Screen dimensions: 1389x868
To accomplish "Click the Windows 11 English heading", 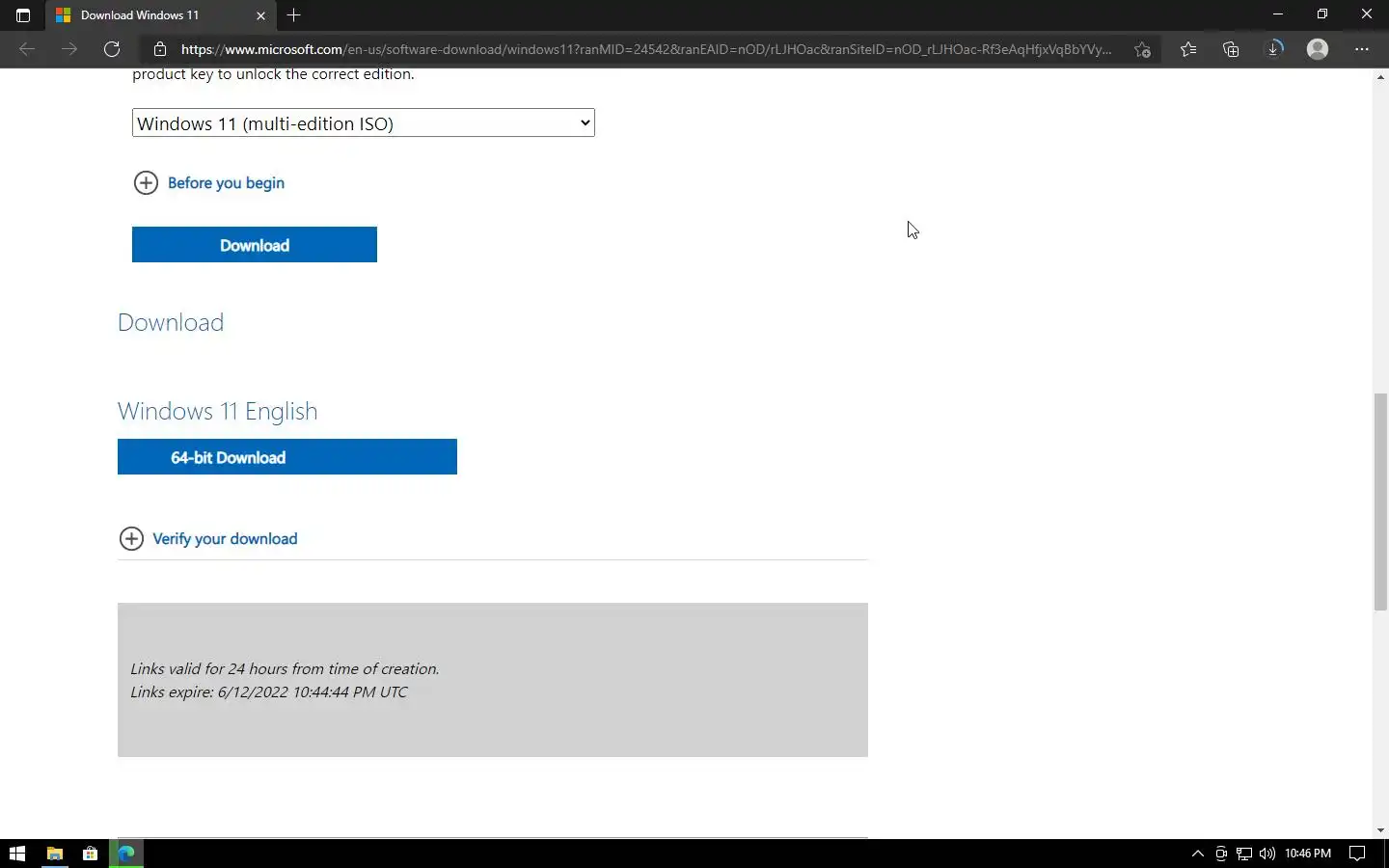I will click(218, 412).
